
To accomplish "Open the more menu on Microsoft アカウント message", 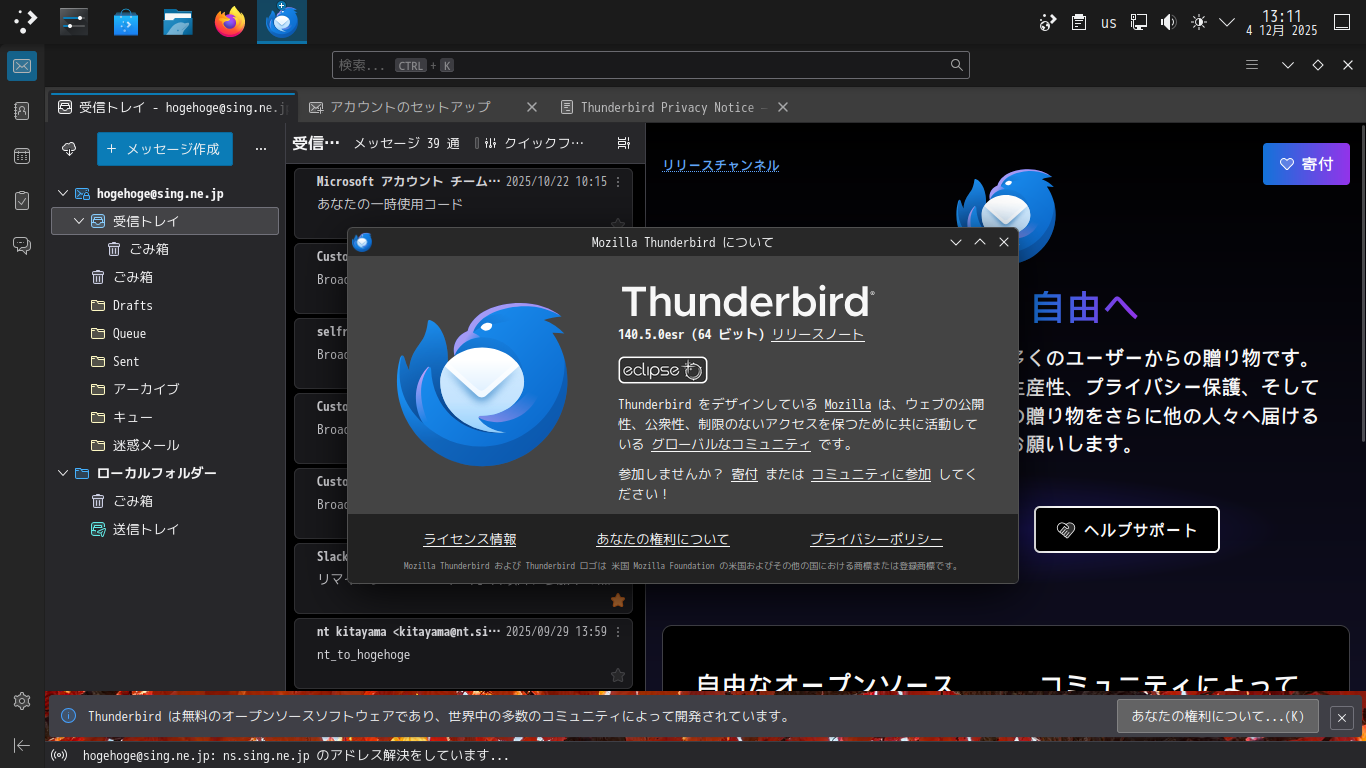I will point(618,182).
